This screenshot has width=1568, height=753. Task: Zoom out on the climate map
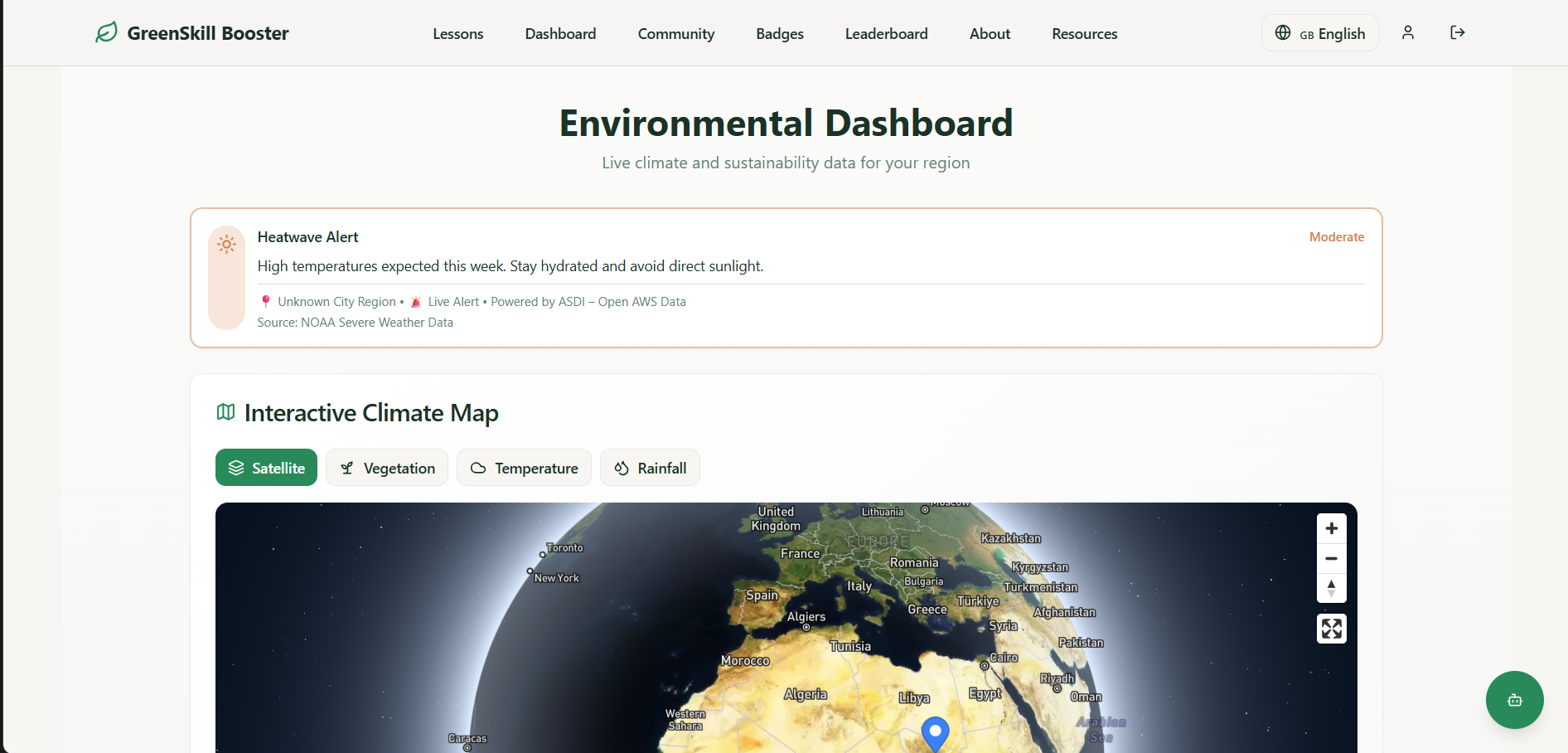1332,558
